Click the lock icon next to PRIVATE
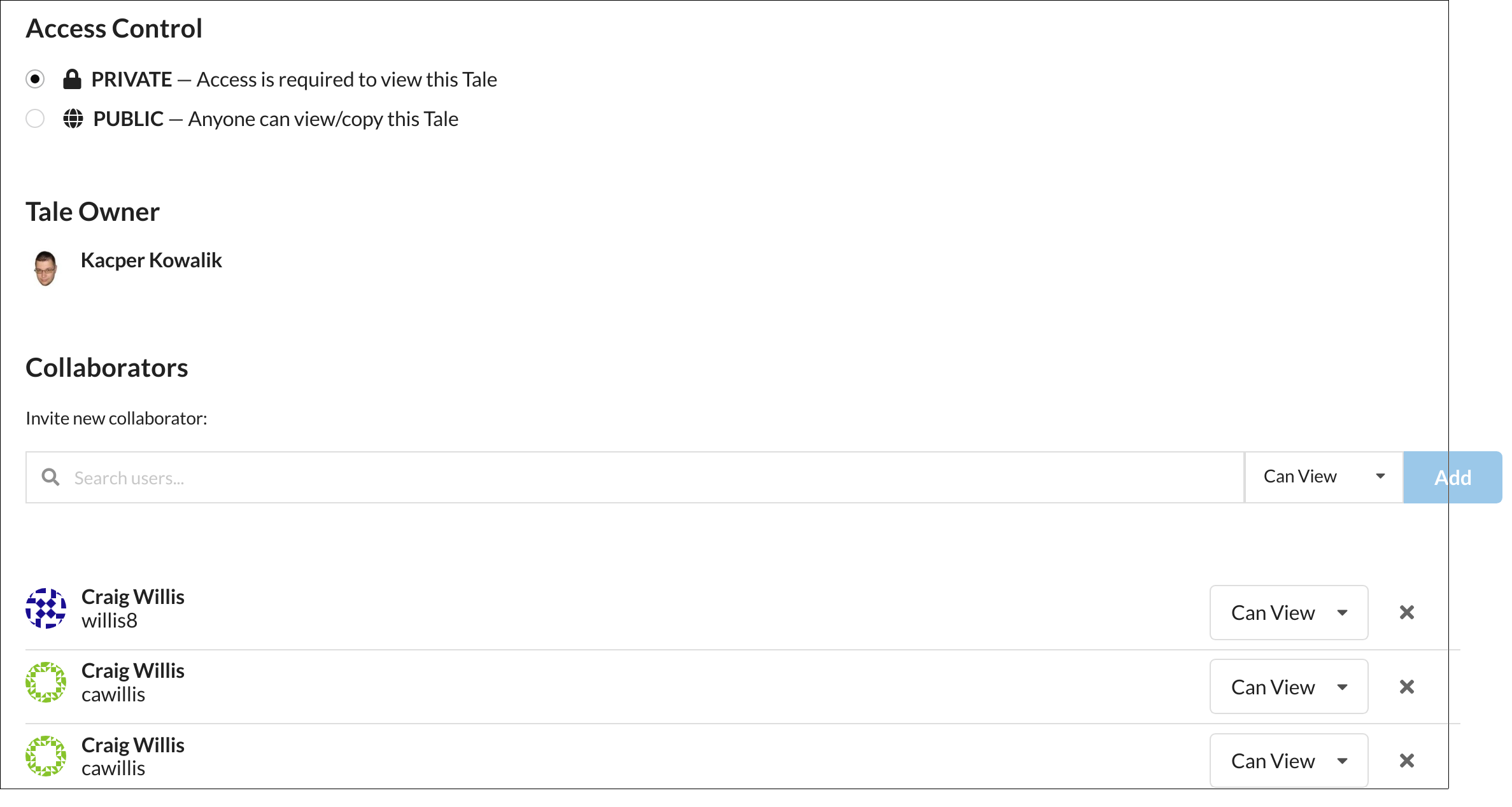 [72, 79]
